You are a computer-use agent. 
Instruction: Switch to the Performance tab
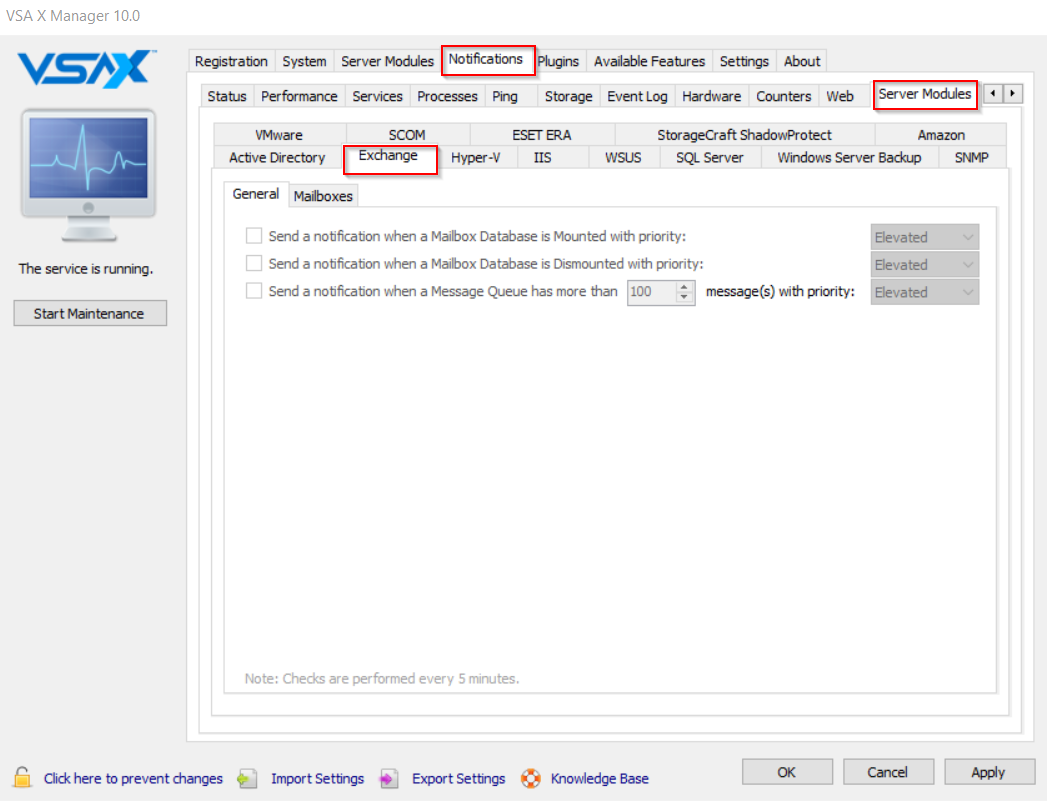click(299, 96)
